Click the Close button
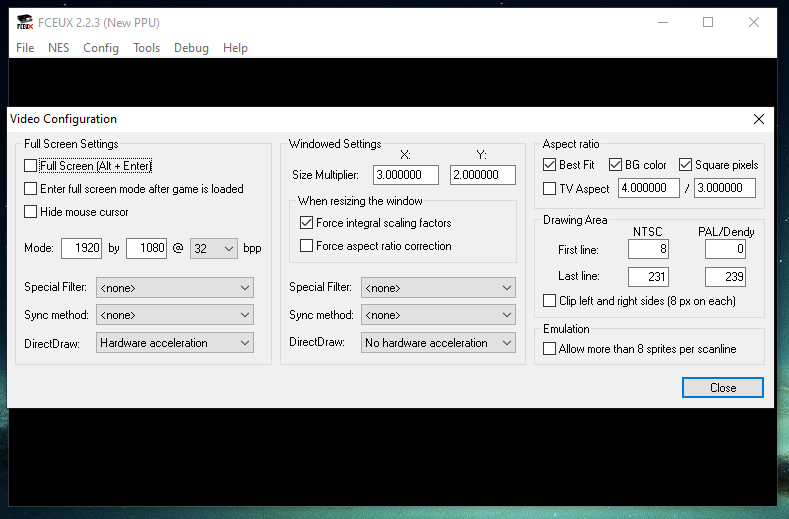The image size is (789, 519). [722, 388]
